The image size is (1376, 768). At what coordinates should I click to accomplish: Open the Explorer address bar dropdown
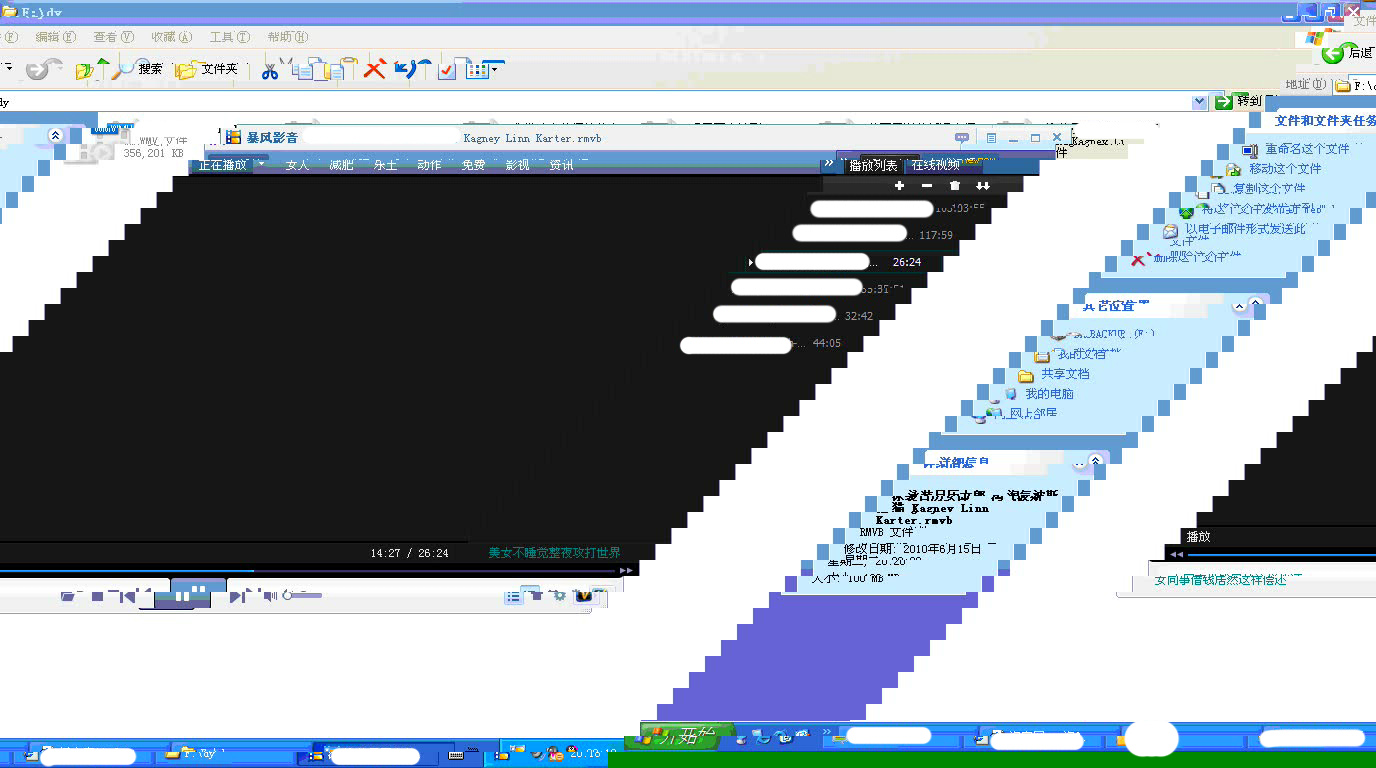click(1200, 102)
